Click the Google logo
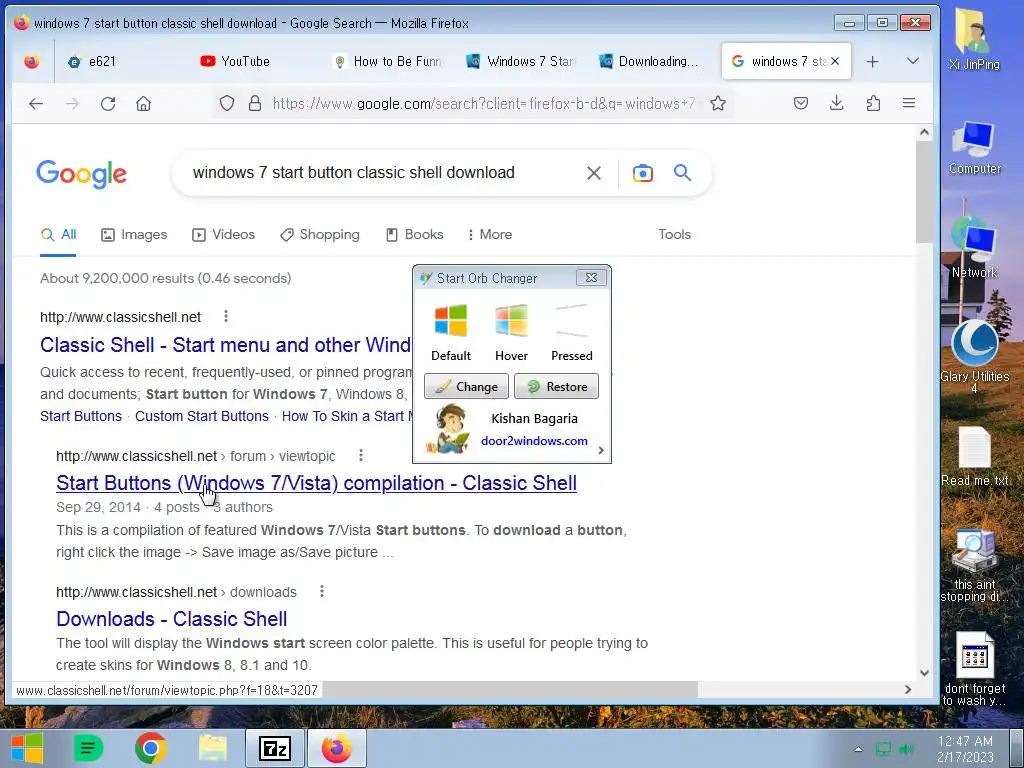This screenshot has width=1024, height=768. 82,174
